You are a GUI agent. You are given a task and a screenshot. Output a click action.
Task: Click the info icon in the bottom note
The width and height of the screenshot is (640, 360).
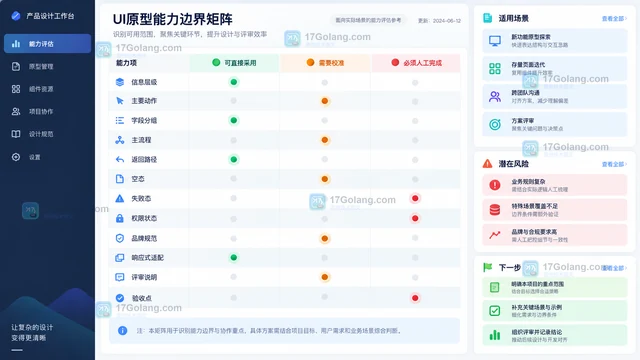point(122,331)
